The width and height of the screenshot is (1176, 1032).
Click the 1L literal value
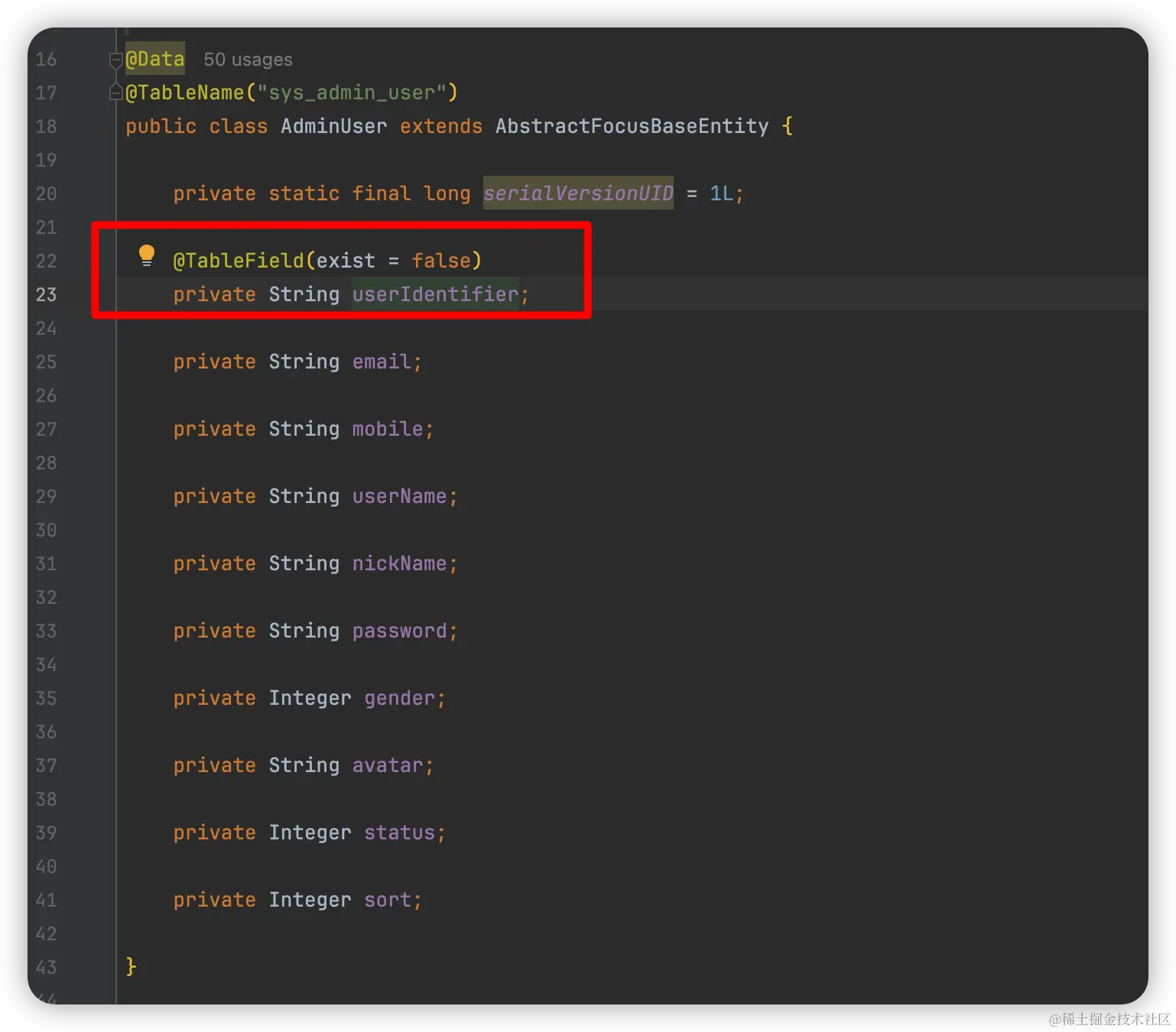(721, 193)
